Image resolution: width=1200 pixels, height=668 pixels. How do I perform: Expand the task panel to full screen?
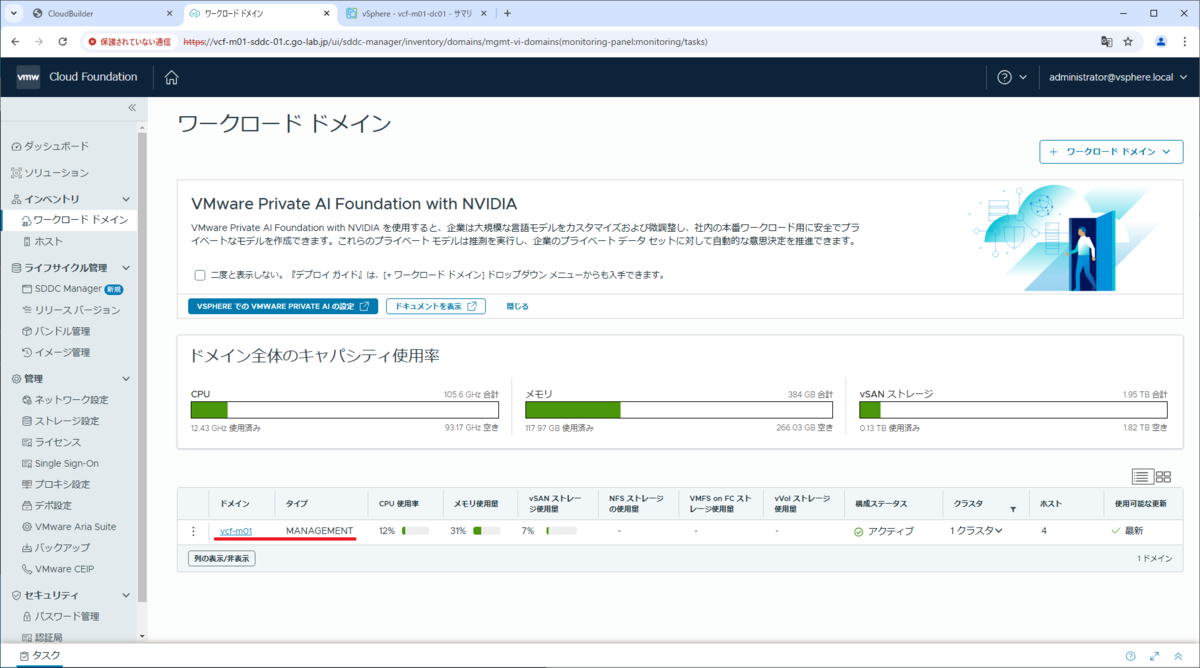pyautogui.click(x=1154, y=656)
